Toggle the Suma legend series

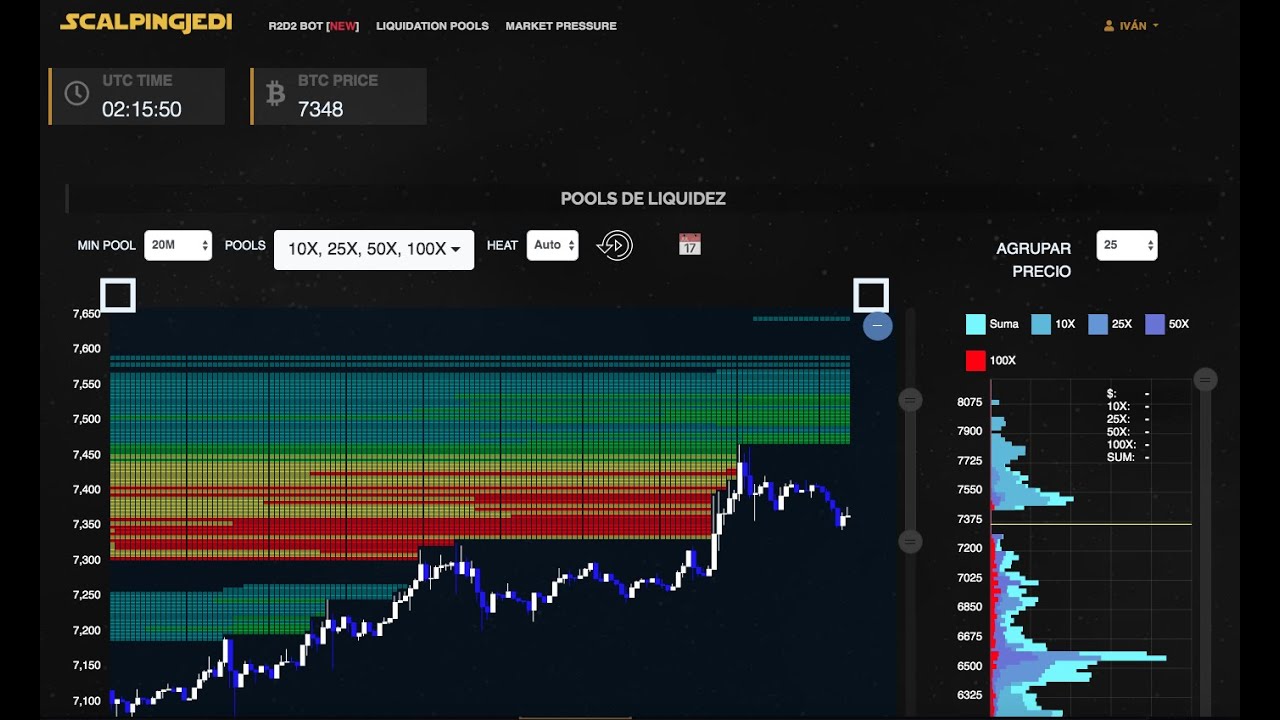click(x=992, y=324)
